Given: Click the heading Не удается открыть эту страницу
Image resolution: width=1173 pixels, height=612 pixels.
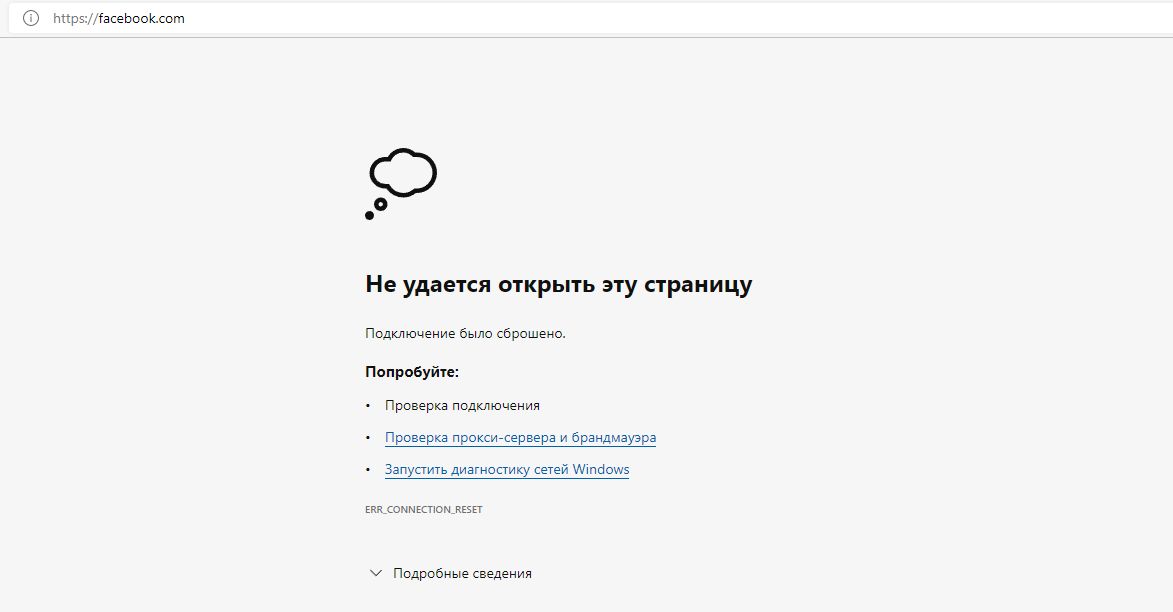Looking at the screenshot, I should click(x=558, y=285).
